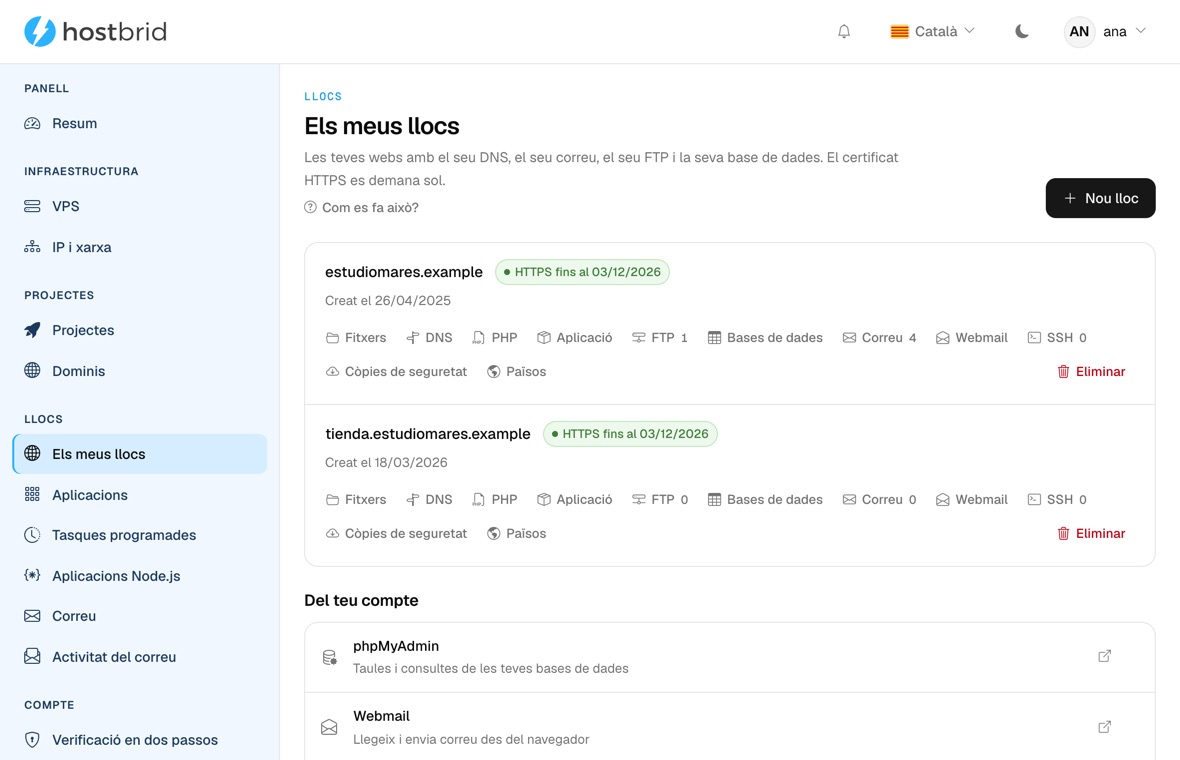Click HTTPS badge for estudiomares.example

point(582,272)
